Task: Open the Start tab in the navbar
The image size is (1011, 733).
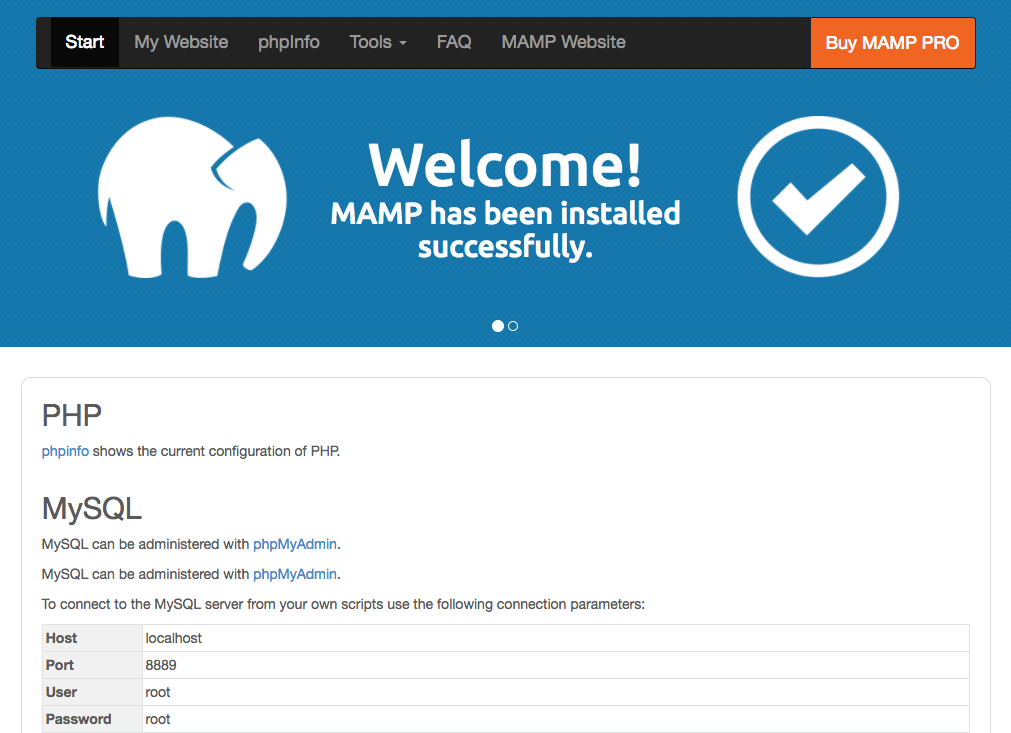Action: click(x=84, y=43)
